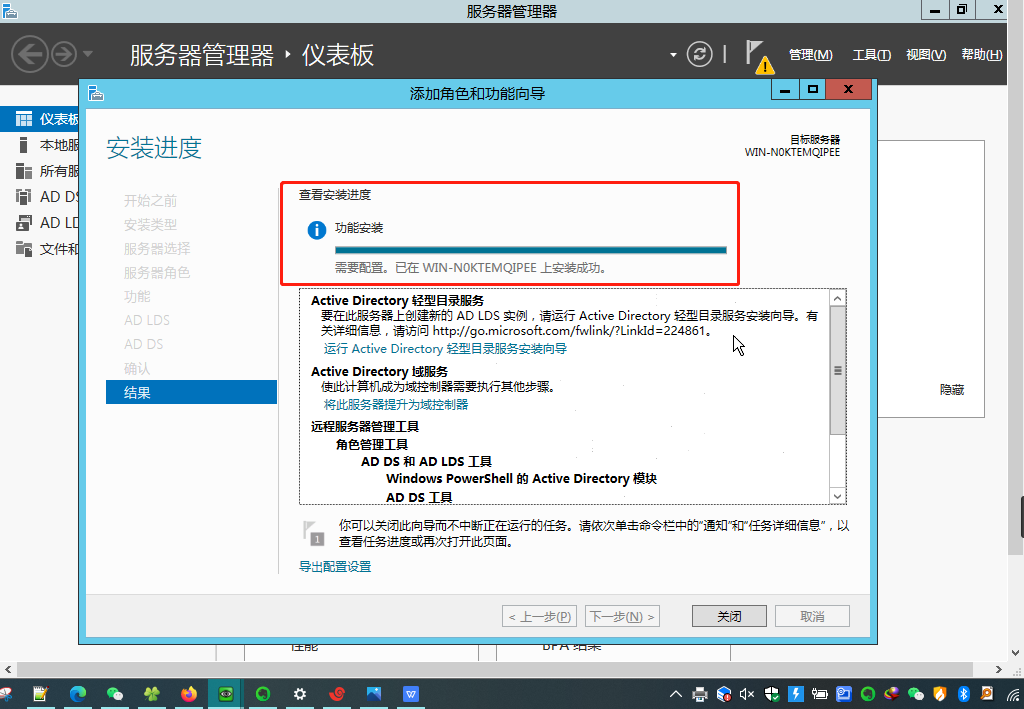Select the AD LDS sidebar item
Image resolution: width=1024 pixels, height=709 pixels.
[40, 223]
